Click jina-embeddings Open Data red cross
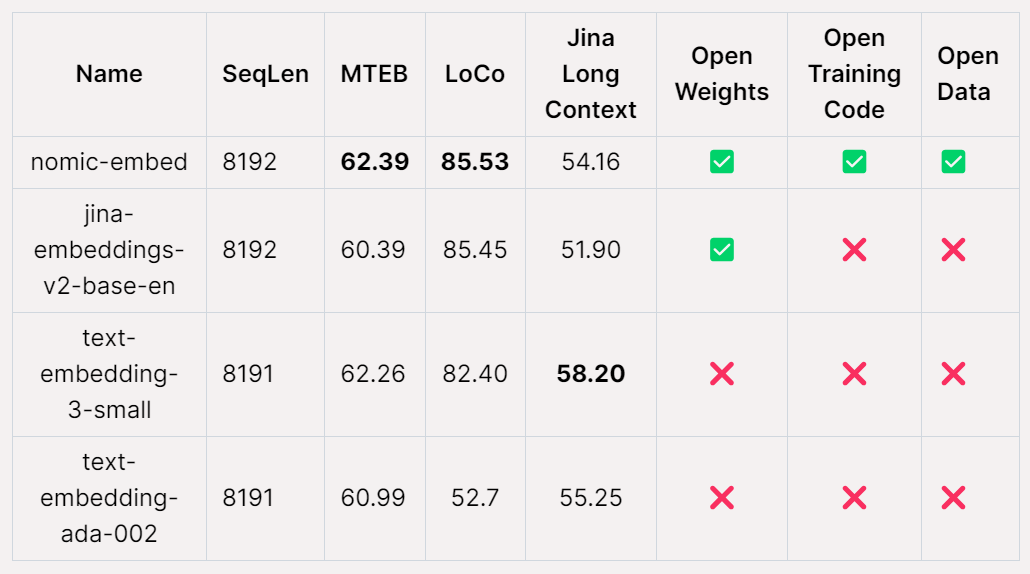This screenshot has width=1030, height=574. point(953,249)
